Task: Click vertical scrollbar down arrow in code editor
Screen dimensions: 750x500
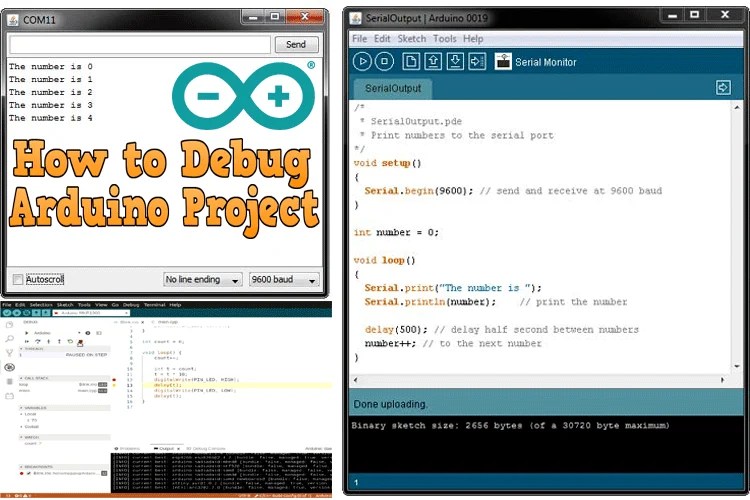Action: [737, 366]
